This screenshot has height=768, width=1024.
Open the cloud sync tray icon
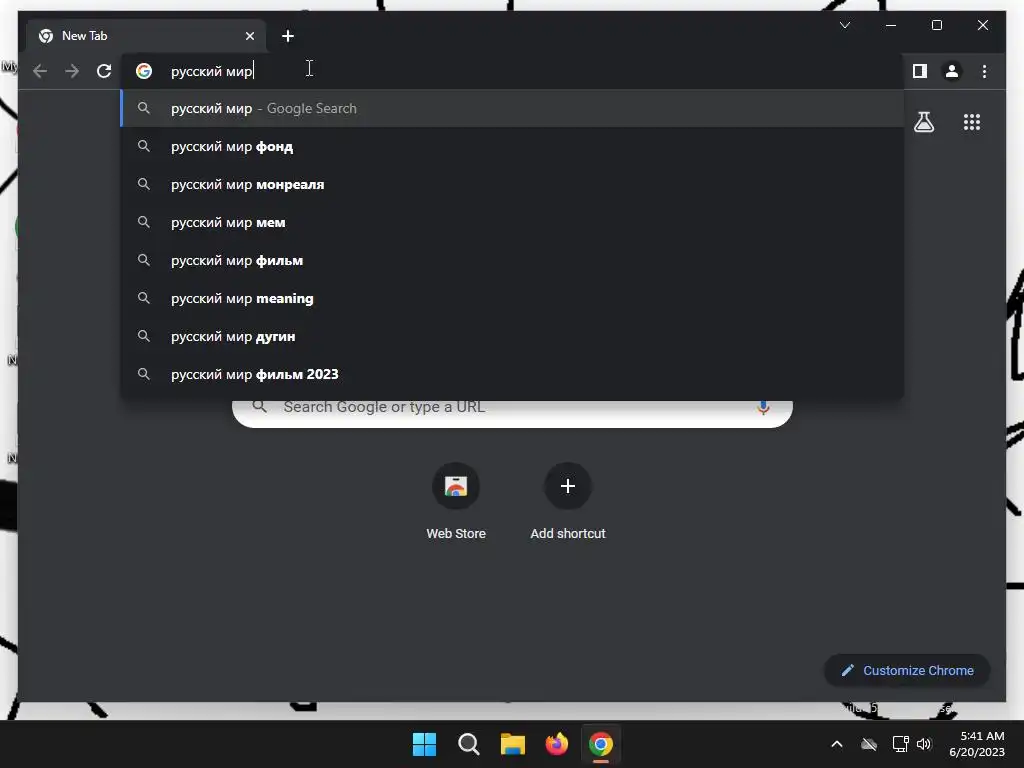tap(869, 744)
